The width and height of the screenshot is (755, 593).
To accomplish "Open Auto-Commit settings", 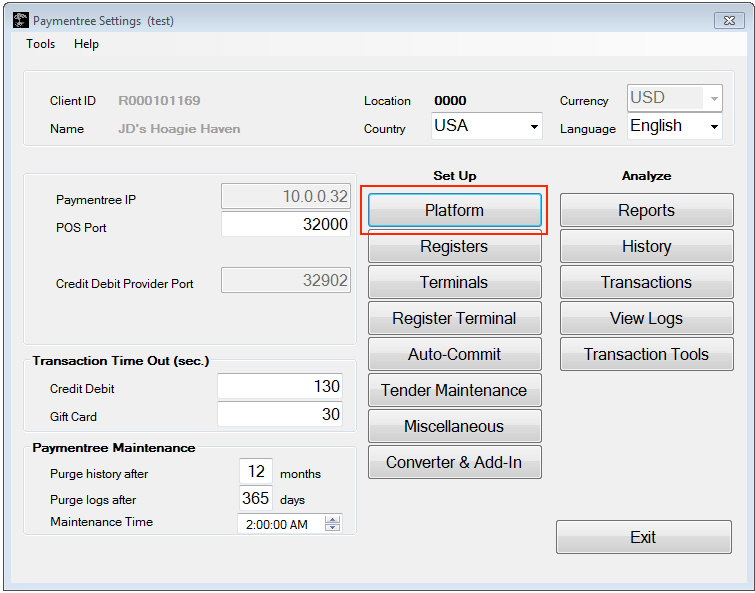I will [x=455, y=354].
